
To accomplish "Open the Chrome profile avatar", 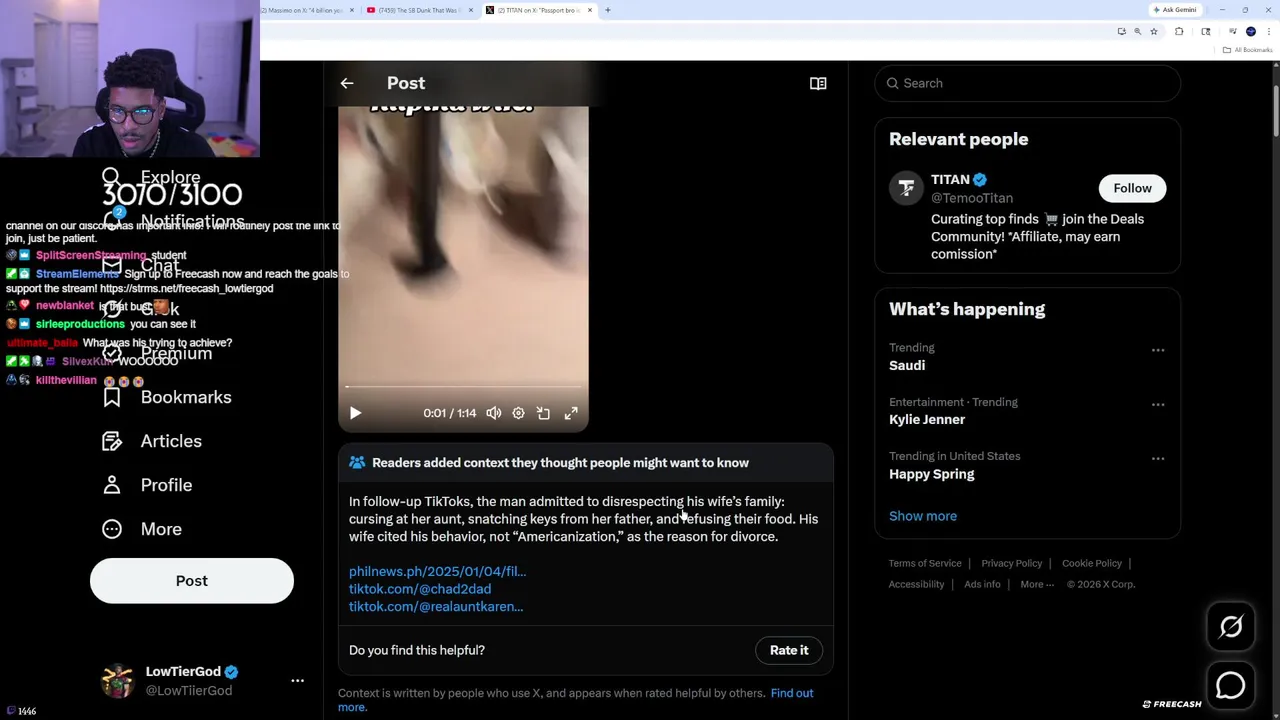I will coord(1251,31).
